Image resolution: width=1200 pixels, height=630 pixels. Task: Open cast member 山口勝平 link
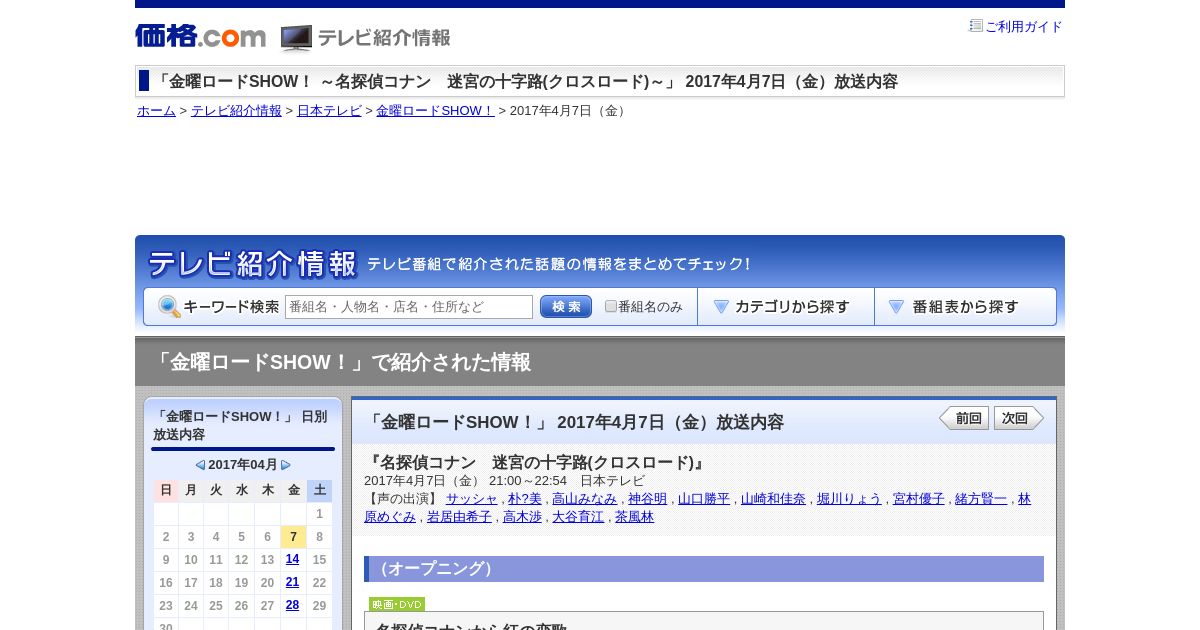coord(704,499)
